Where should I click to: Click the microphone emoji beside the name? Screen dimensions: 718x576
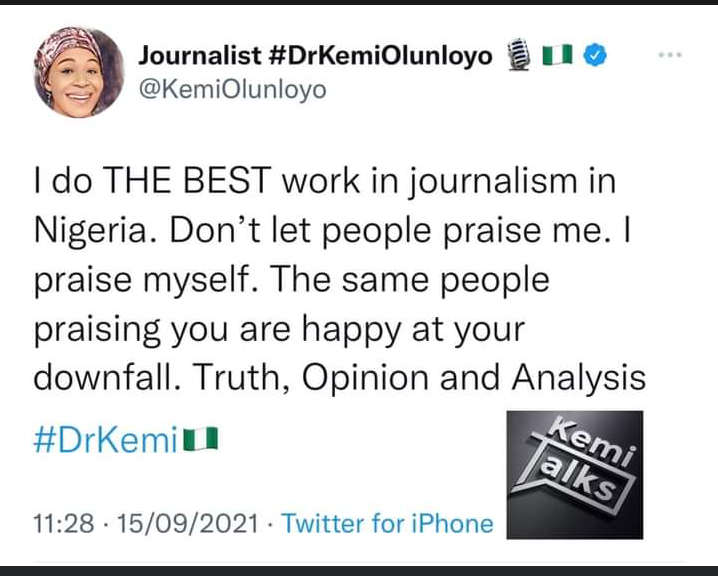point(517,56)
